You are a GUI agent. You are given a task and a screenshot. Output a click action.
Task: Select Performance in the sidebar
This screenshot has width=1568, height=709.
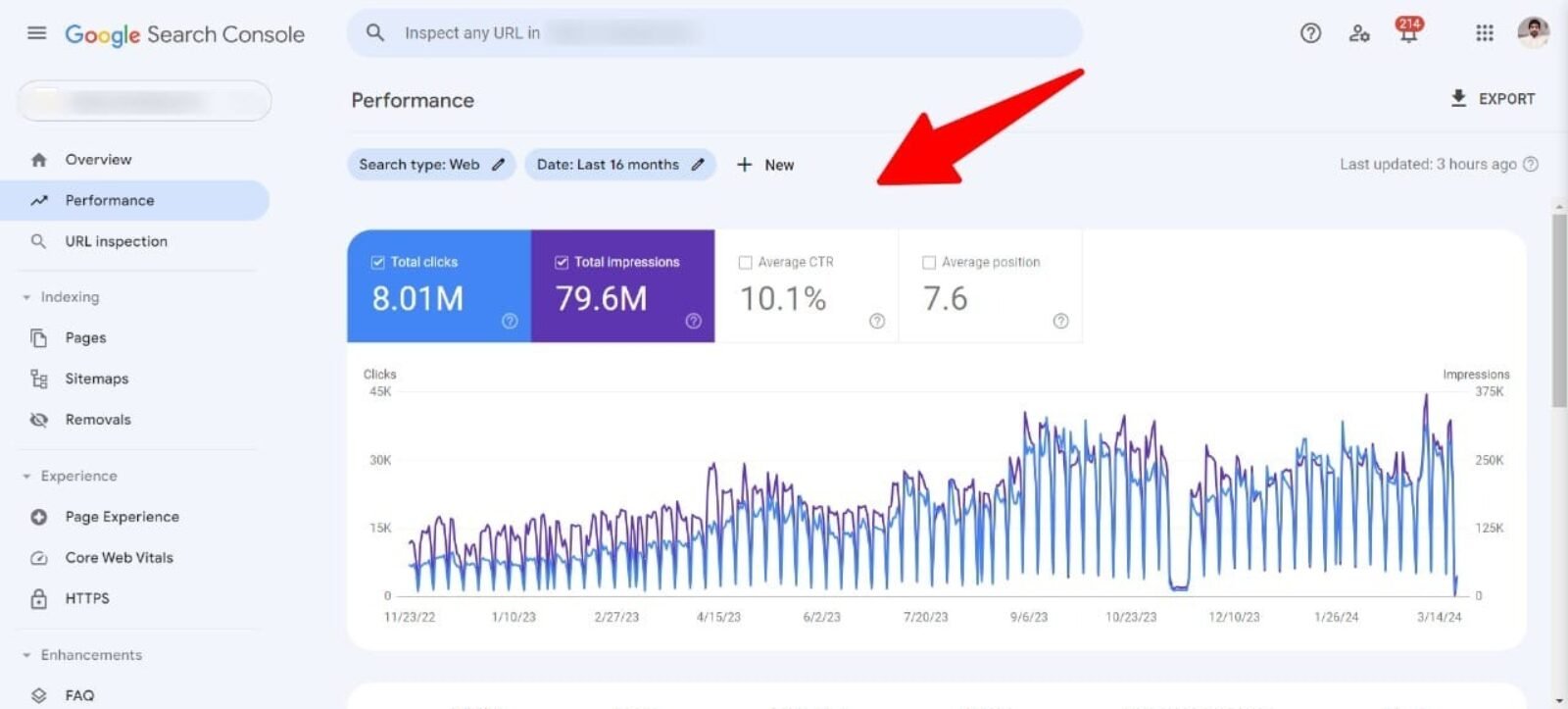click(134, 200)
